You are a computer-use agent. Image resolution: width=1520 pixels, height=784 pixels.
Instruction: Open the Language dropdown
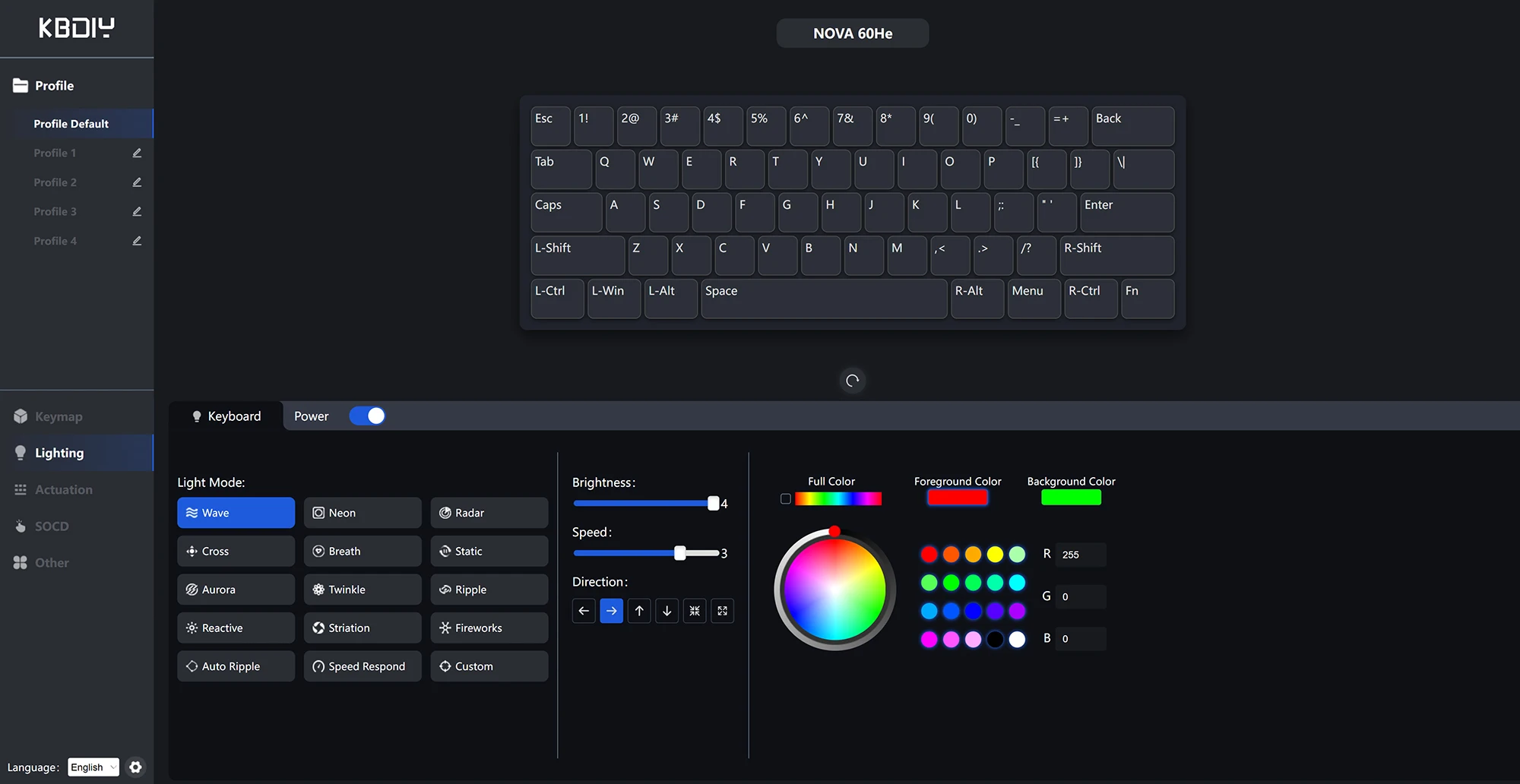click(93, 767)
